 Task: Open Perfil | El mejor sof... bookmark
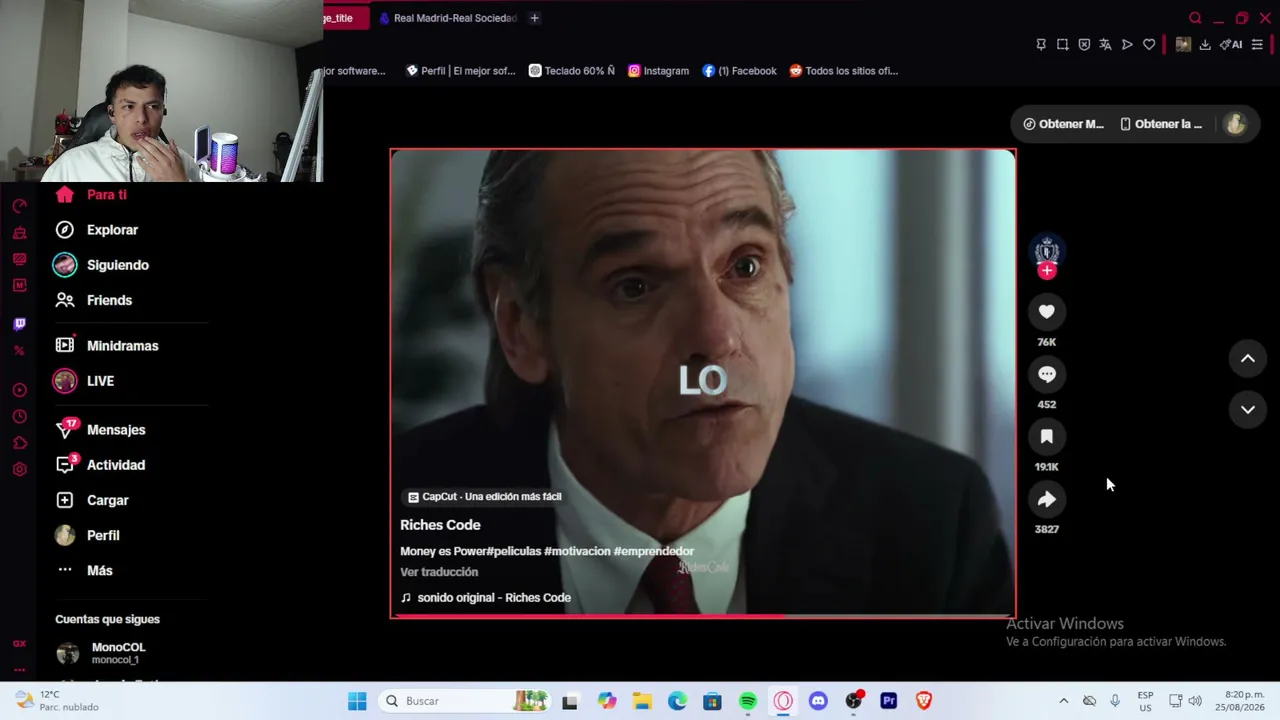tap(461, 71)
